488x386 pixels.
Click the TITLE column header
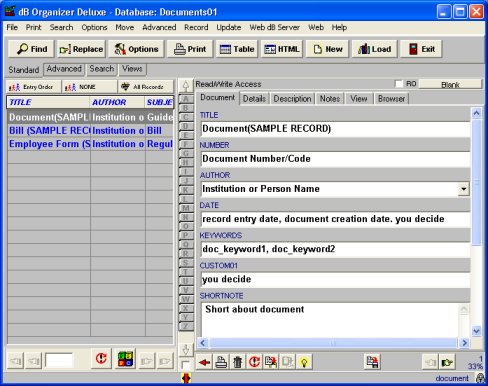click(48, 102)
